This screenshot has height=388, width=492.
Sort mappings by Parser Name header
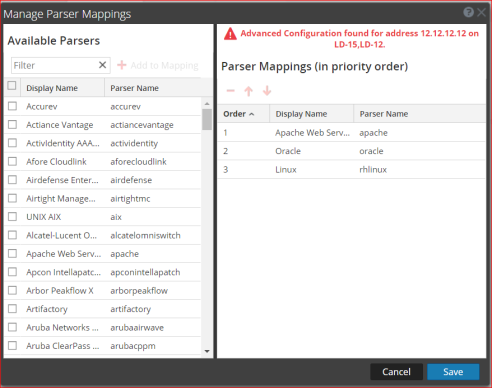point(419,114)
